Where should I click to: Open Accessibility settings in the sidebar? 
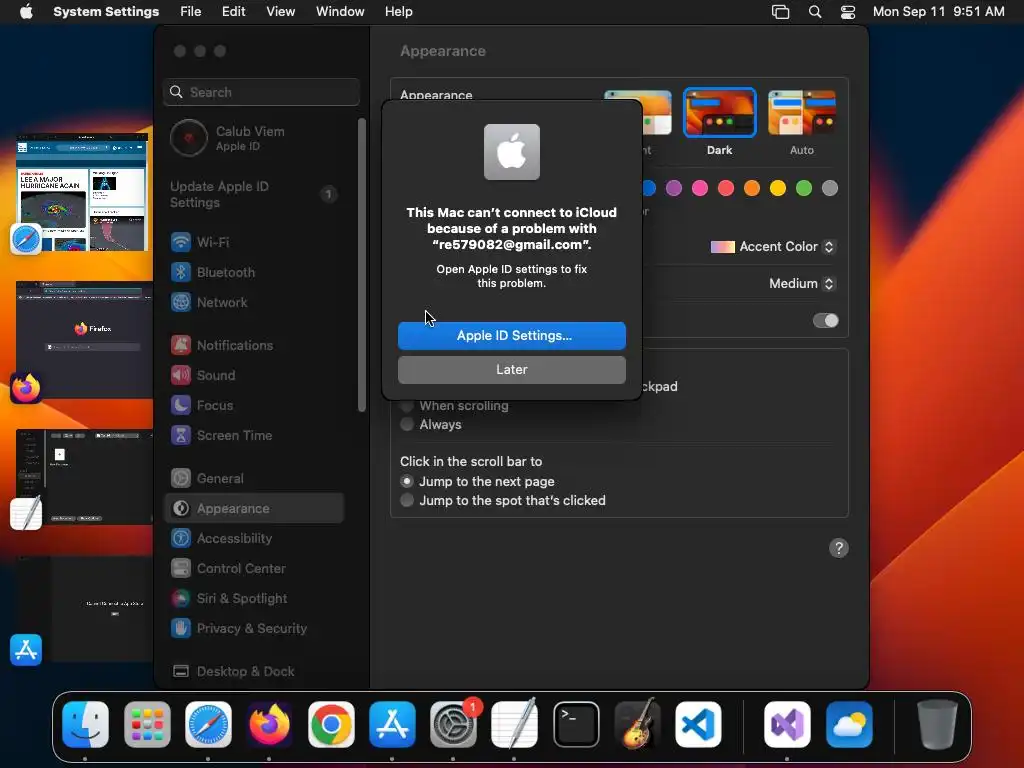click(x=255, y=539)
